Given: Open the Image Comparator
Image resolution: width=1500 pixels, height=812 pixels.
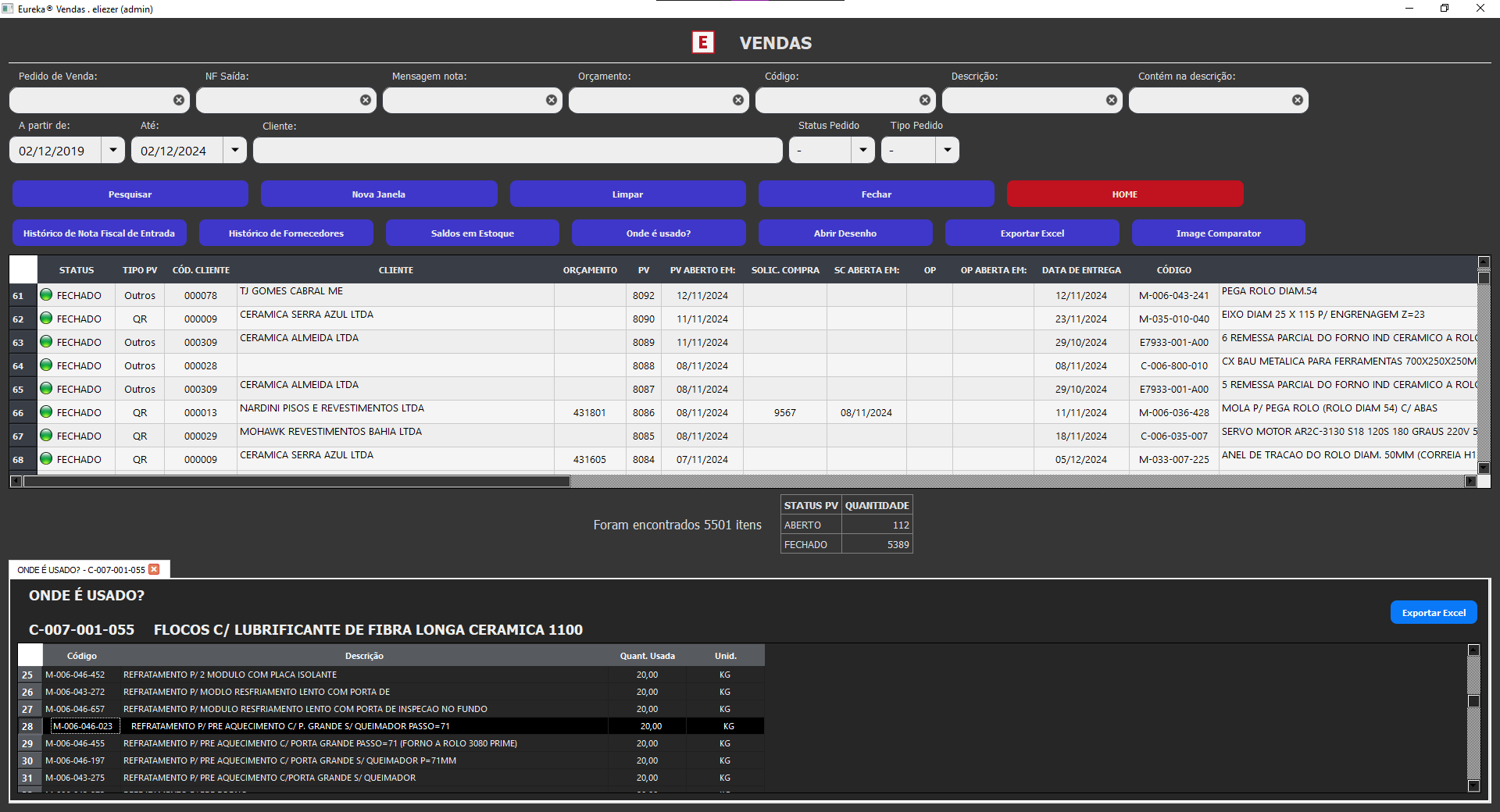Looking at the screenshot, I should click(x=1219, y=233).
